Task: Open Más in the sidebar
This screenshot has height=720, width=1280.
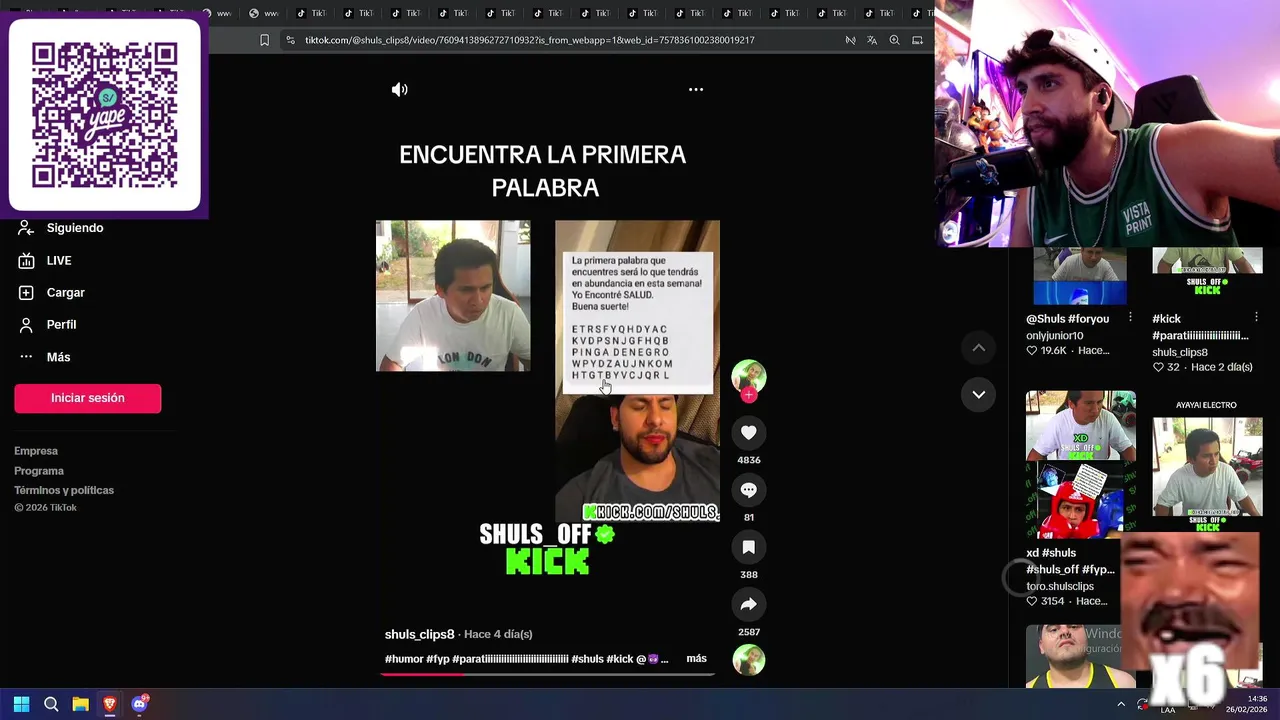Action: point(44,357)
